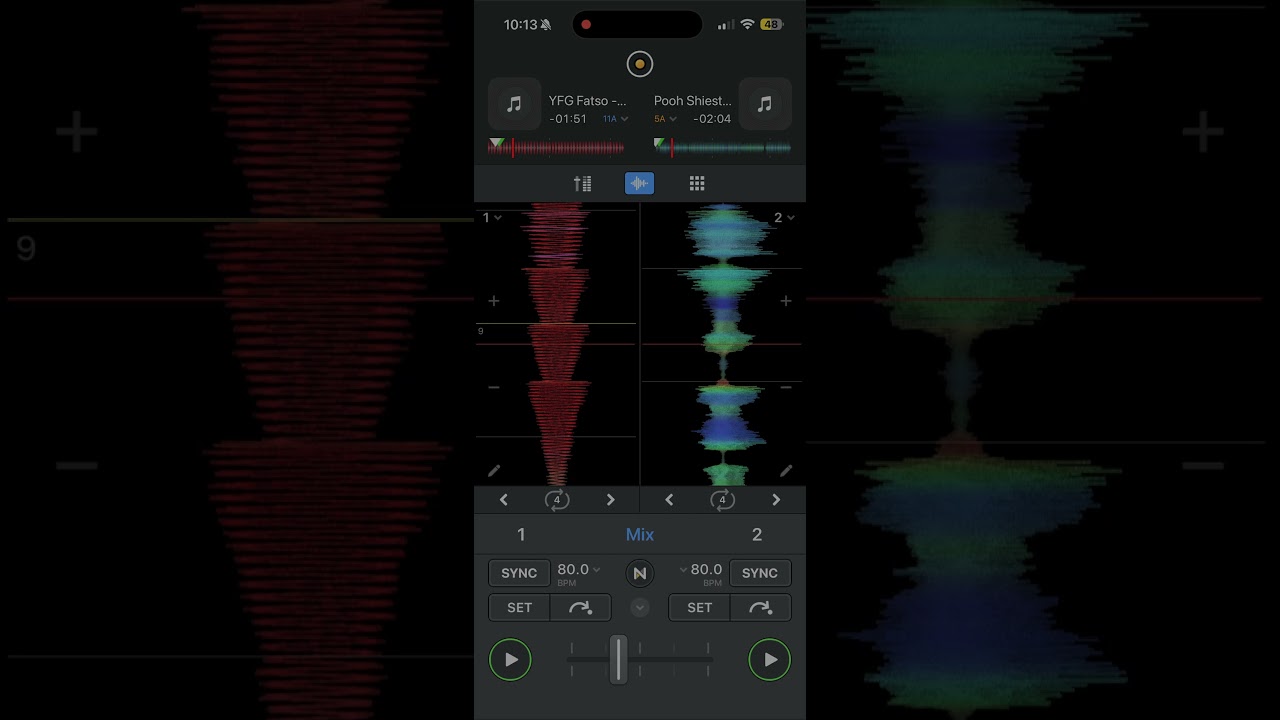1280x720 pixels.
Task: Zoom in deck 2 waveform with plus
Action: click(786, 301)
